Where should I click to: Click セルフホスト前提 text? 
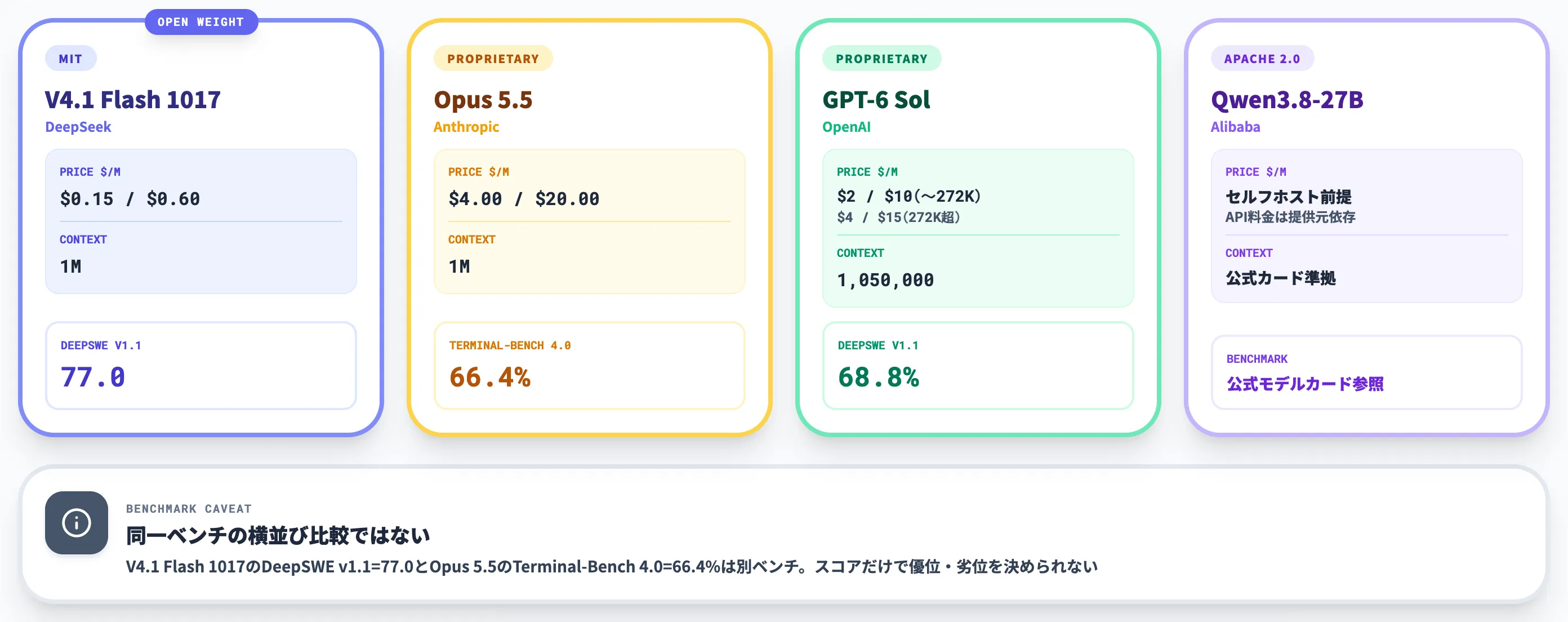(x=1288, y=197)
